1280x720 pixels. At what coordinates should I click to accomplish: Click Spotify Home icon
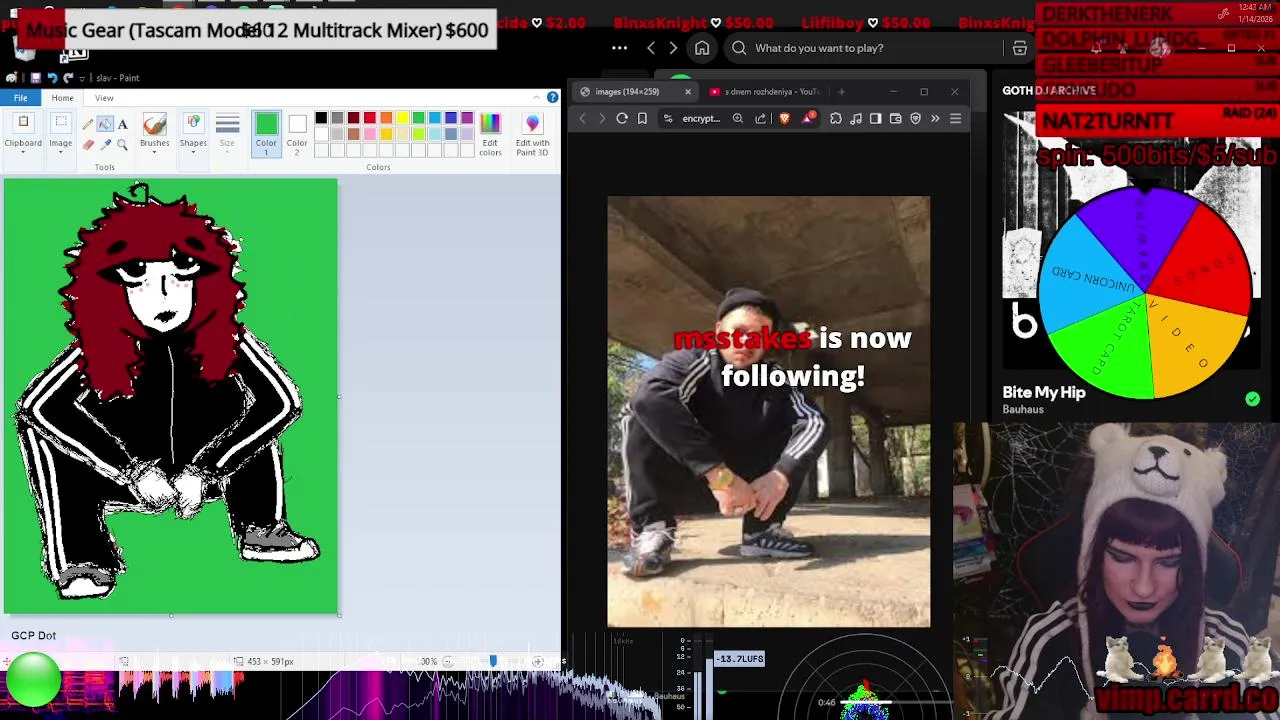pos(702,48)
